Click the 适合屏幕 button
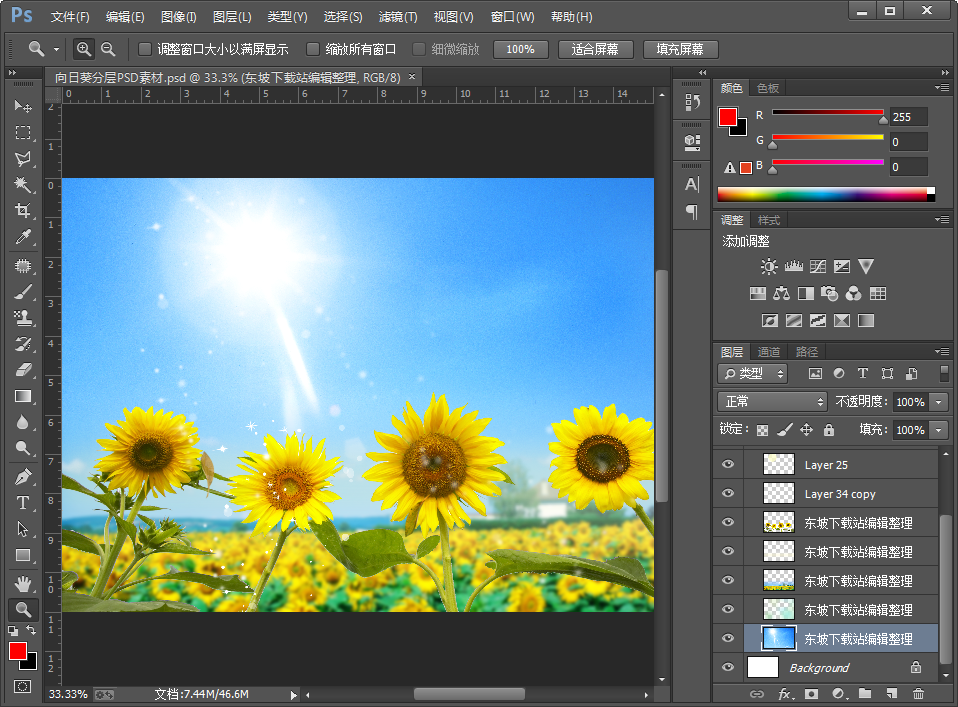958x707 pixels. 594,49
